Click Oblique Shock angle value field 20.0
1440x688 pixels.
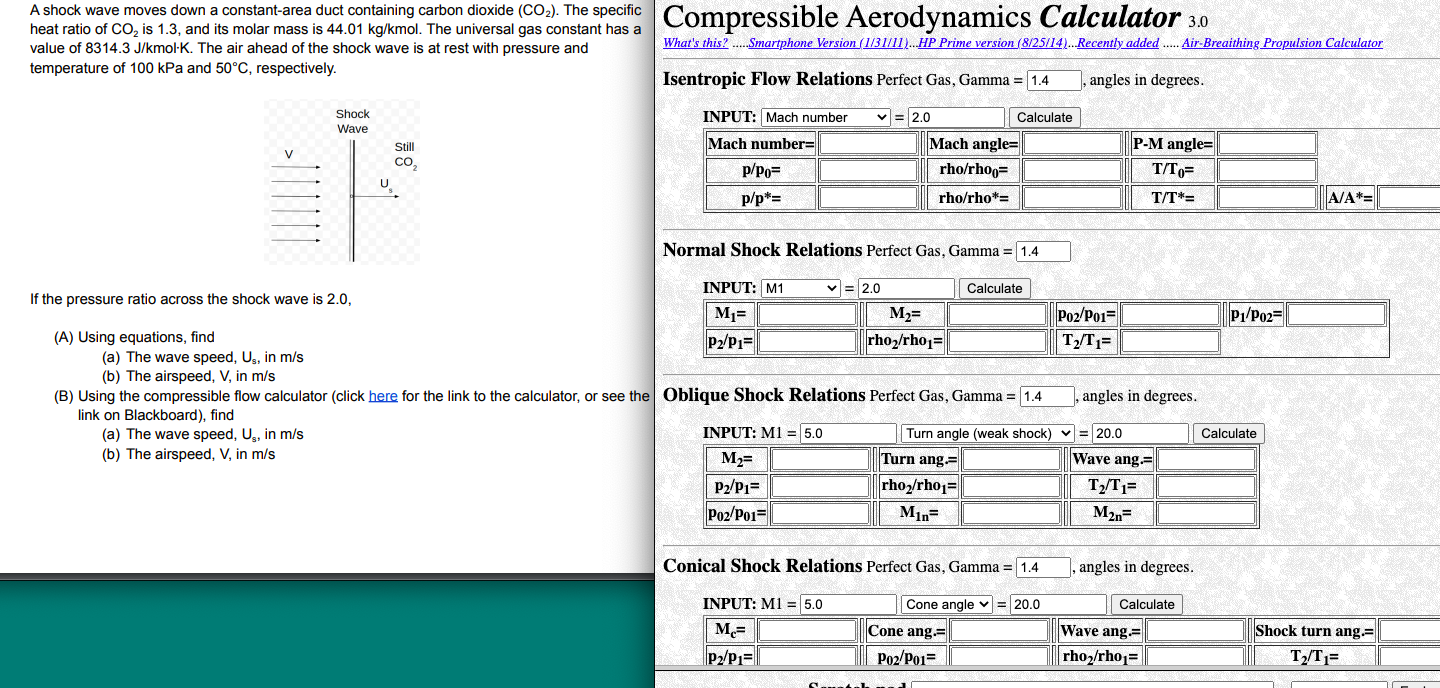pos(1140,433)
